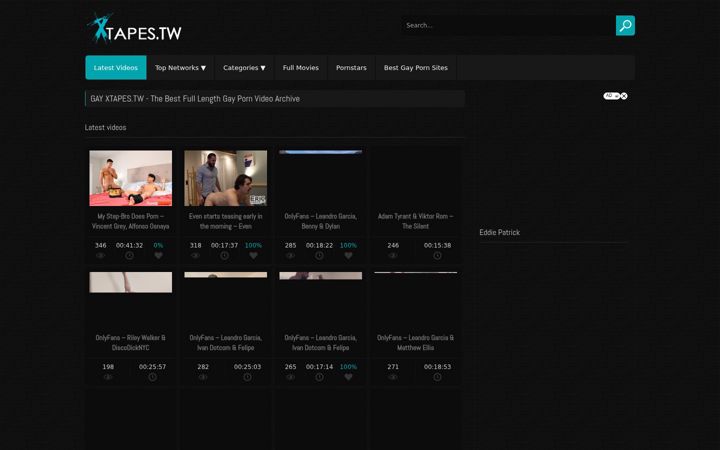
Task: Click the 346 view count
Action: [101, 245]
